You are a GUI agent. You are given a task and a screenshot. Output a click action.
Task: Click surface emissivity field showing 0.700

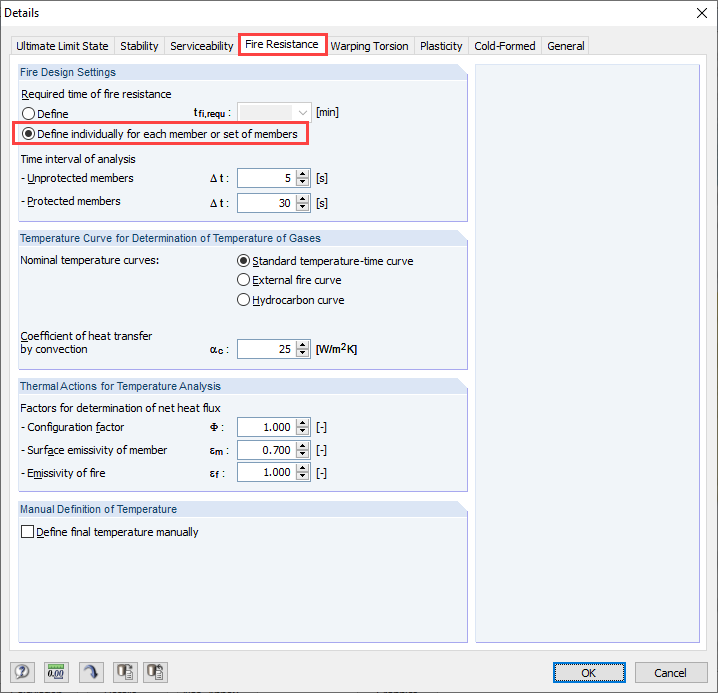(x=267, y=450)
